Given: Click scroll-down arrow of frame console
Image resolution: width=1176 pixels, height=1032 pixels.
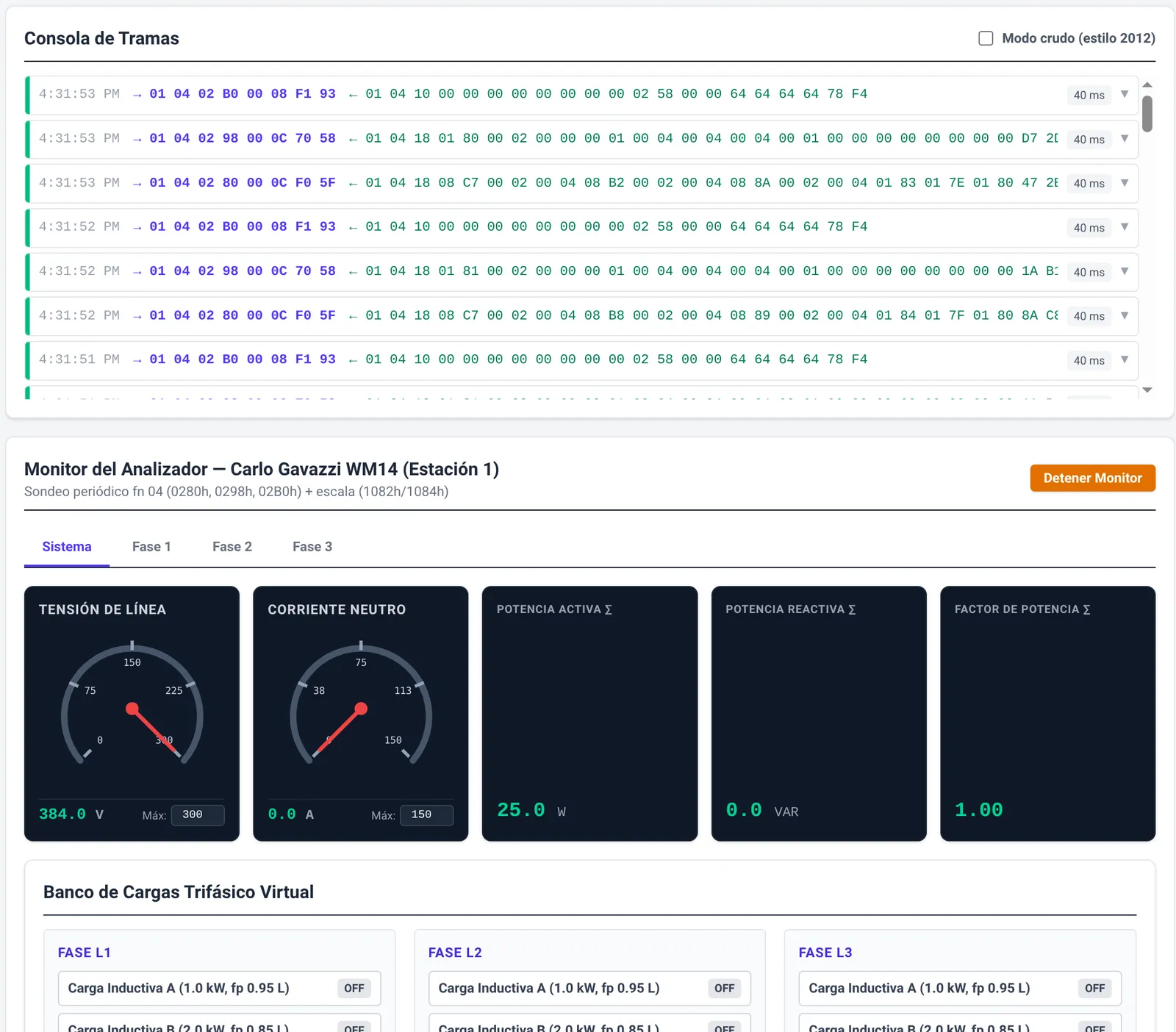Looking at the screenshot, I should tap(1147, 390).
